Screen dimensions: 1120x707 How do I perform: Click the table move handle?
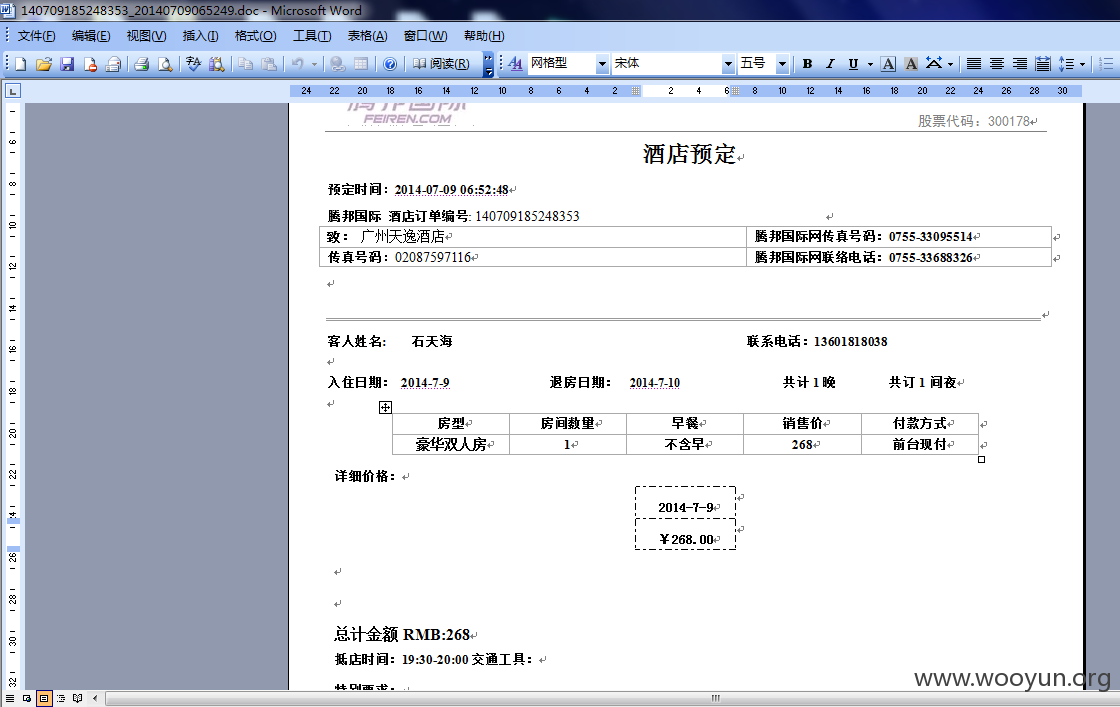coord(385,407)
